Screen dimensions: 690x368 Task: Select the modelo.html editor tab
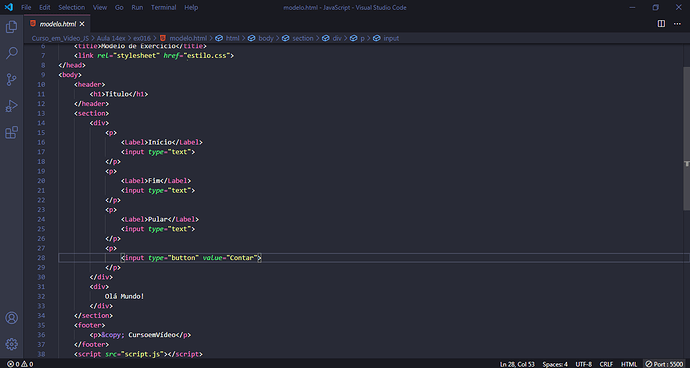[57, 24]
